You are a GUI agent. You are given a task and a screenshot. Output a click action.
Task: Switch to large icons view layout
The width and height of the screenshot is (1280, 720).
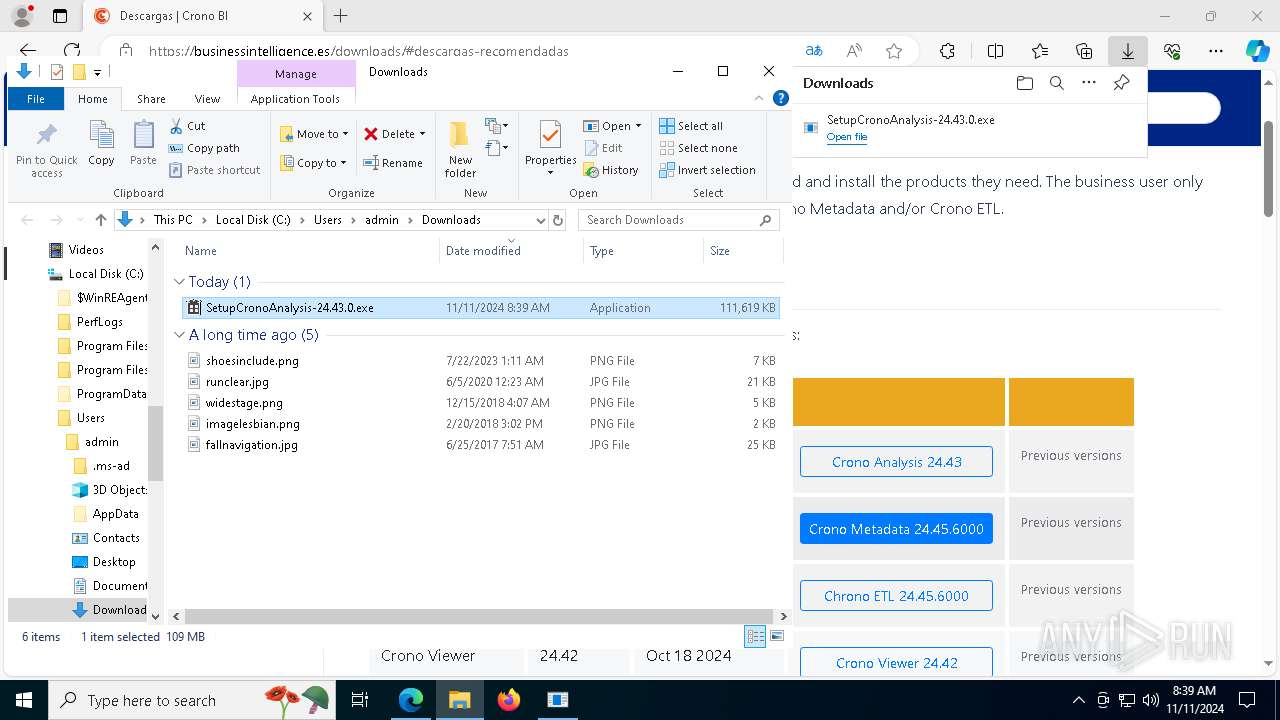777,636
